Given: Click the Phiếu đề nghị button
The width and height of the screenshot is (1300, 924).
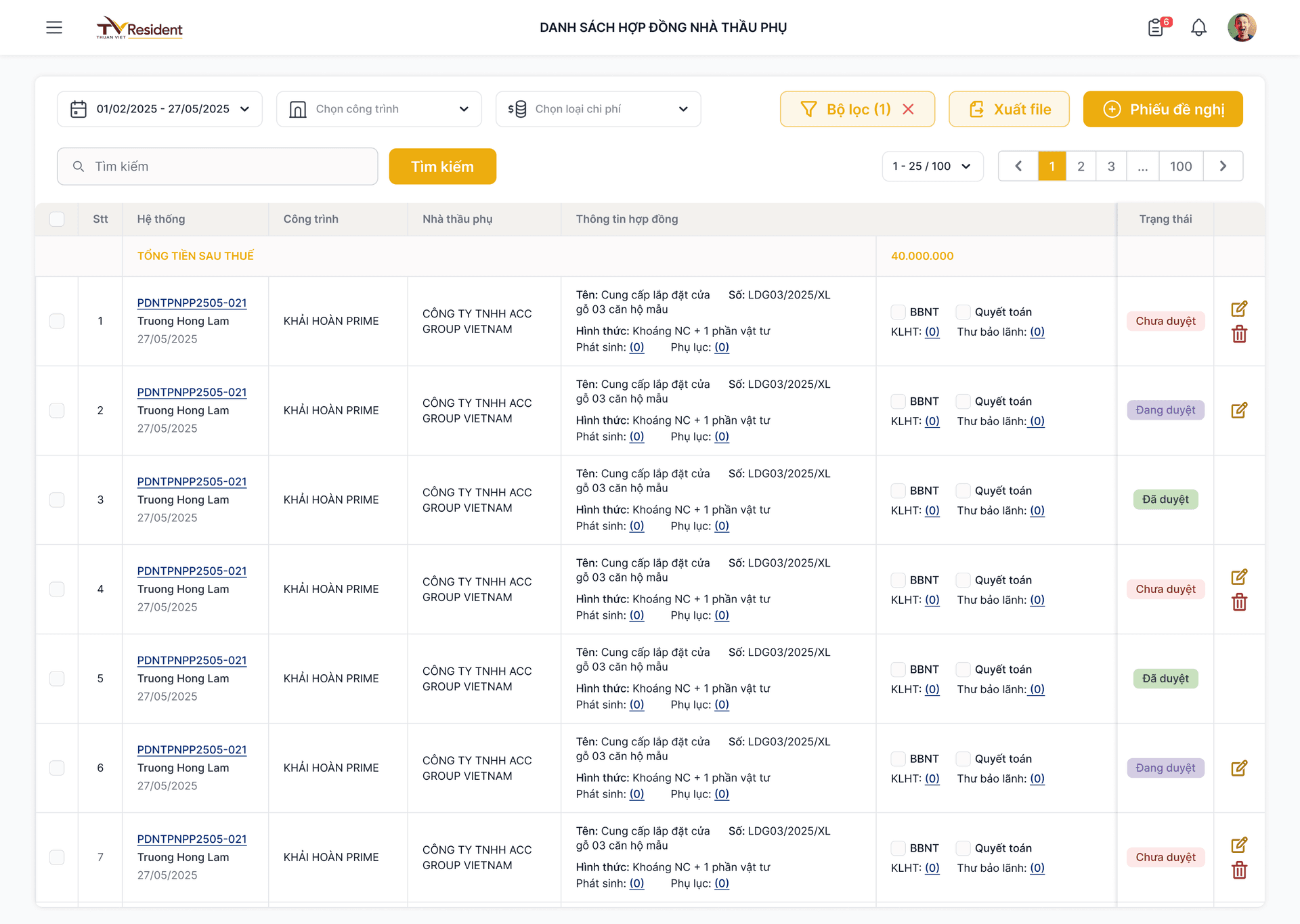Looking at the screenshot, I should (1163, 109).
